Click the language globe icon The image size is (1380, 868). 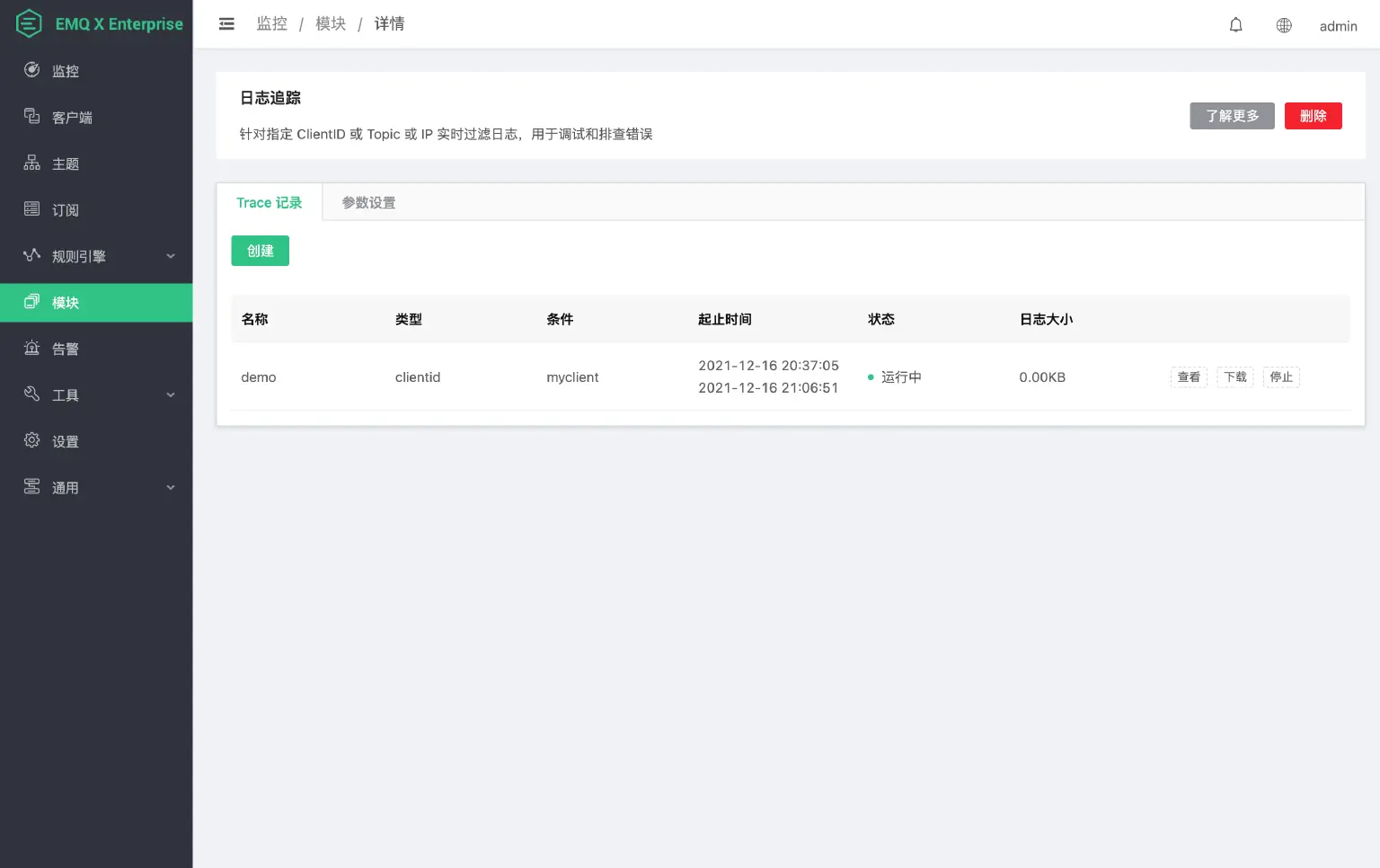click(1284, 24)
